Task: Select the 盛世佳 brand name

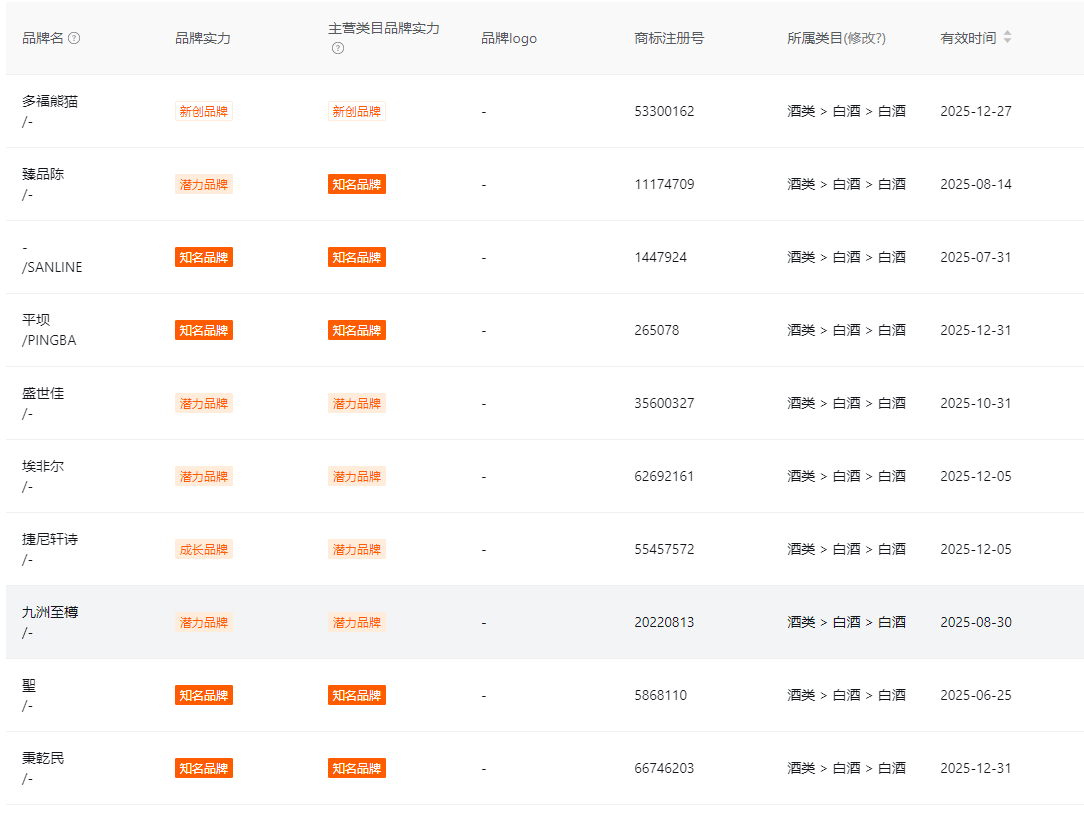Action: pyautogui.click(x=43, y=393)
